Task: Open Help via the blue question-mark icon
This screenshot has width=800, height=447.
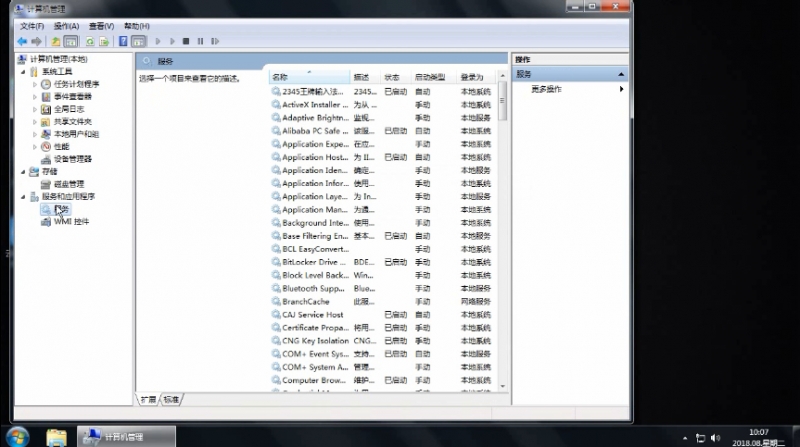Action: click(123, 41)
